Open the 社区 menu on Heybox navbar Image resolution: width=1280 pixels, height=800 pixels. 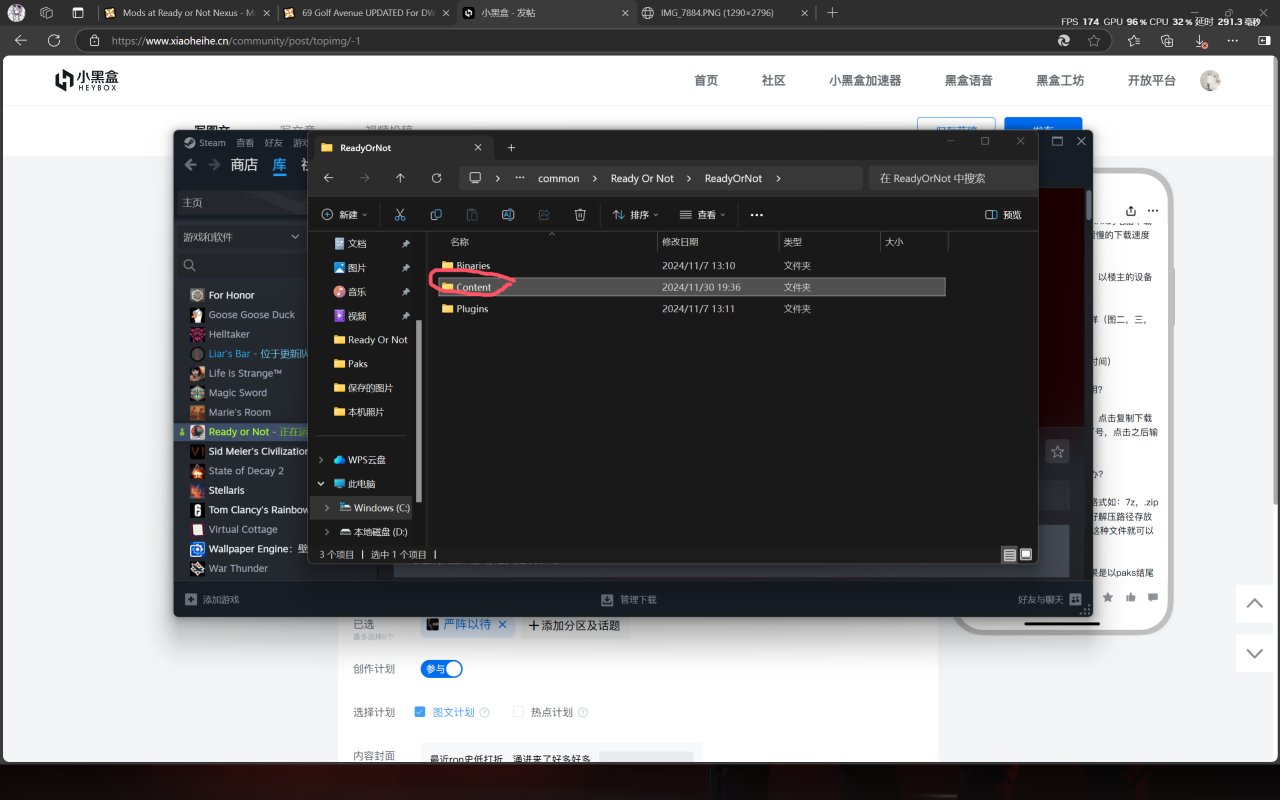click(773, 81)
